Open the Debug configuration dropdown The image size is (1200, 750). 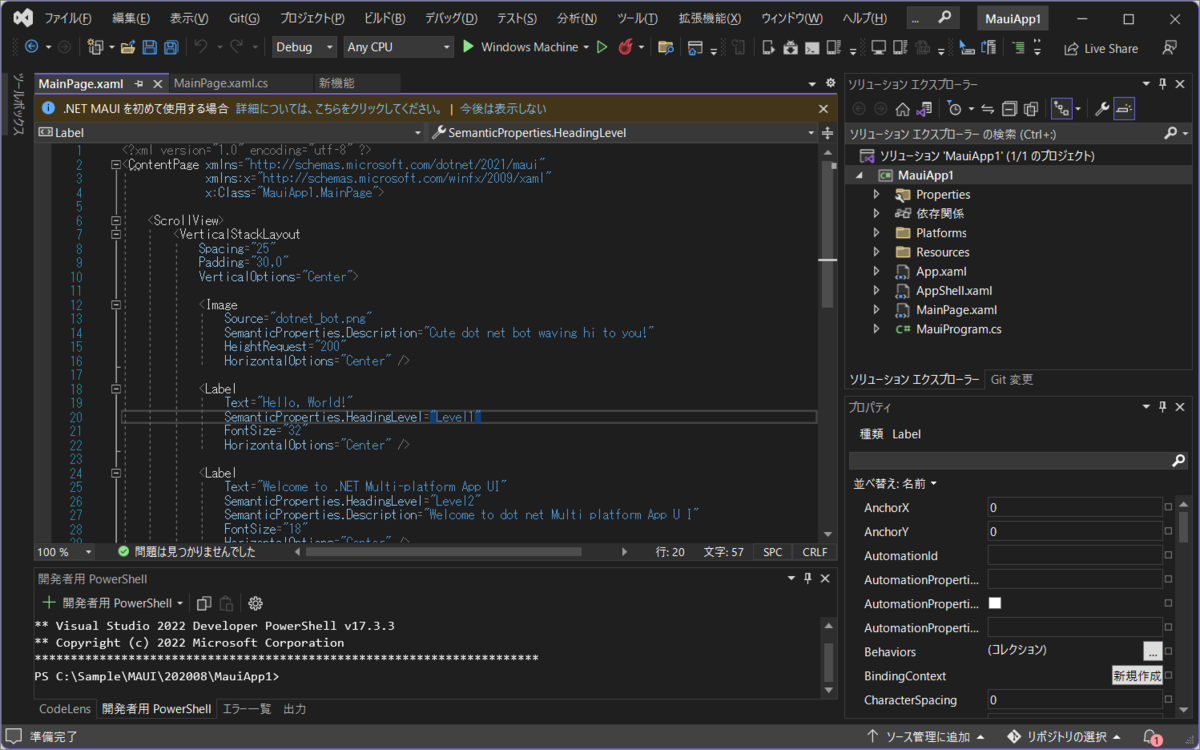[x=305, y=47]
